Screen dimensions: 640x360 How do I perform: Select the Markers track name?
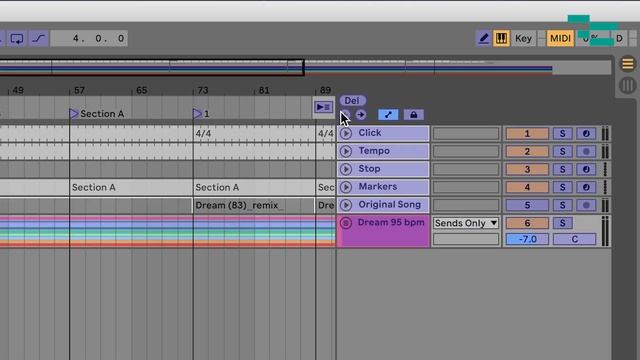378,187
